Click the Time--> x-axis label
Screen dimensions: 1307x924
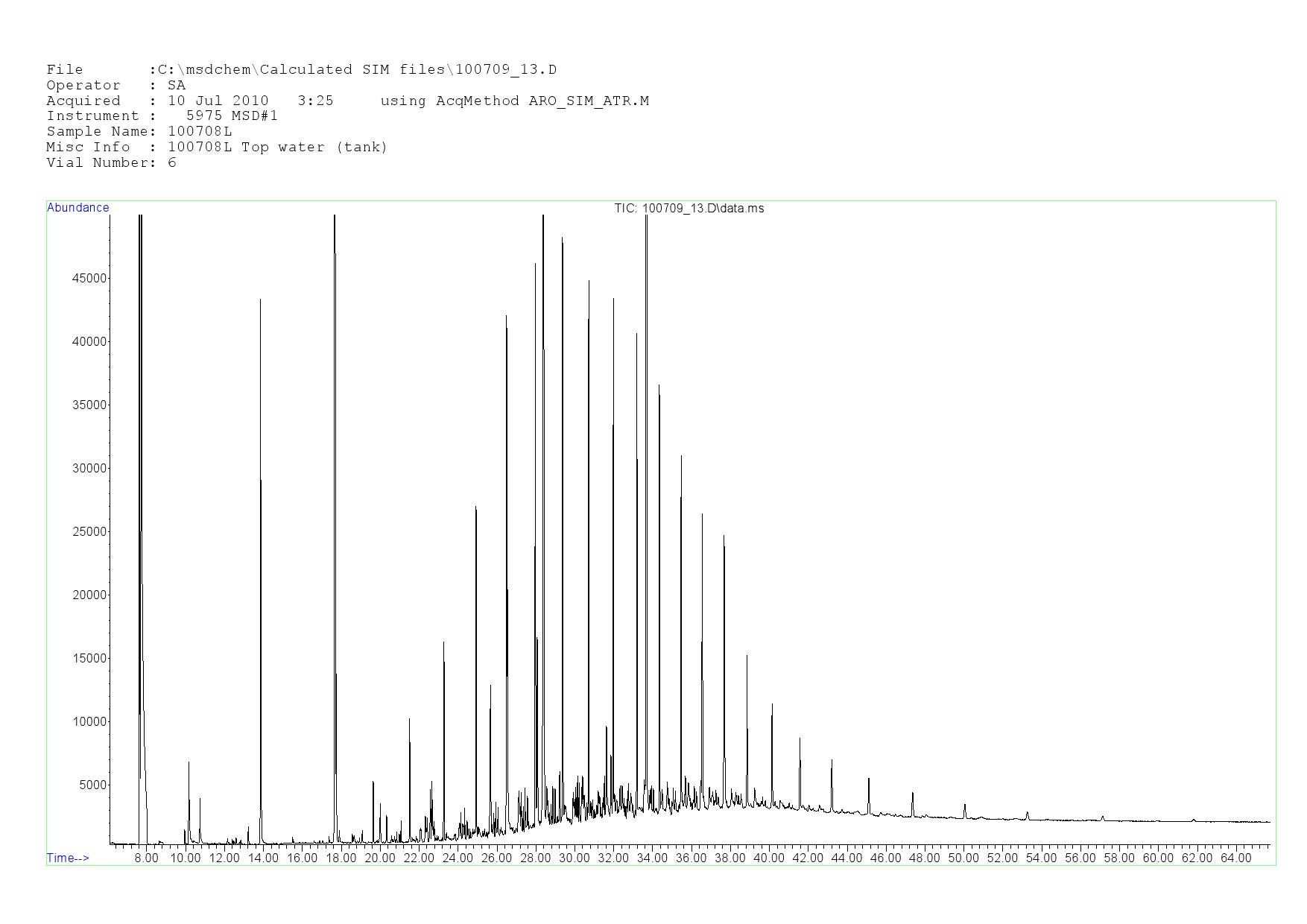coord(68,858)
